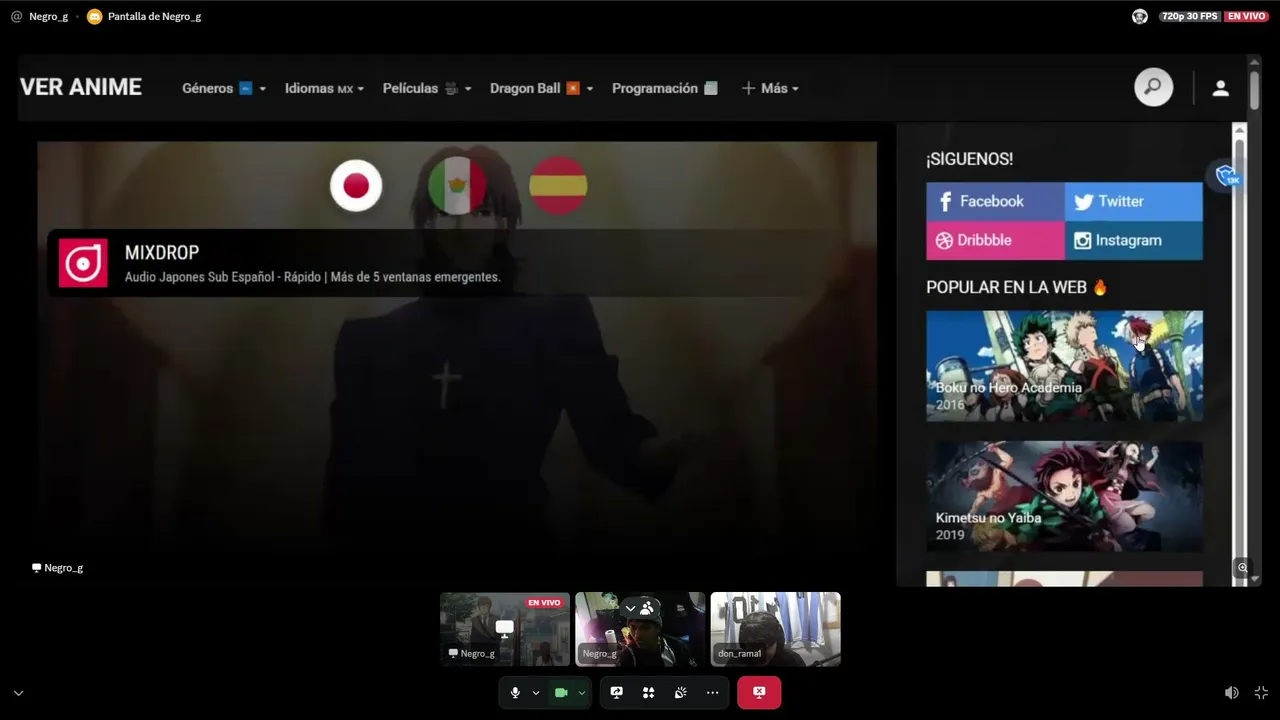Select the Spanish flag audio option
Screen dimensions: 1280x720
click(558, 186)
